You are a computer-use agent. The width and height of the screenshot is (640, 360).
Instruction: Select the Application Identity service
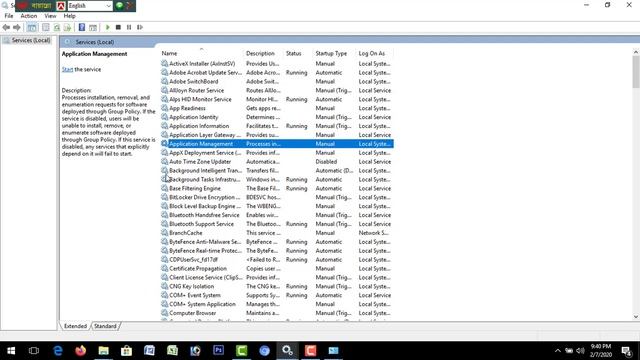pyautogui.click(x=277, y=117)
